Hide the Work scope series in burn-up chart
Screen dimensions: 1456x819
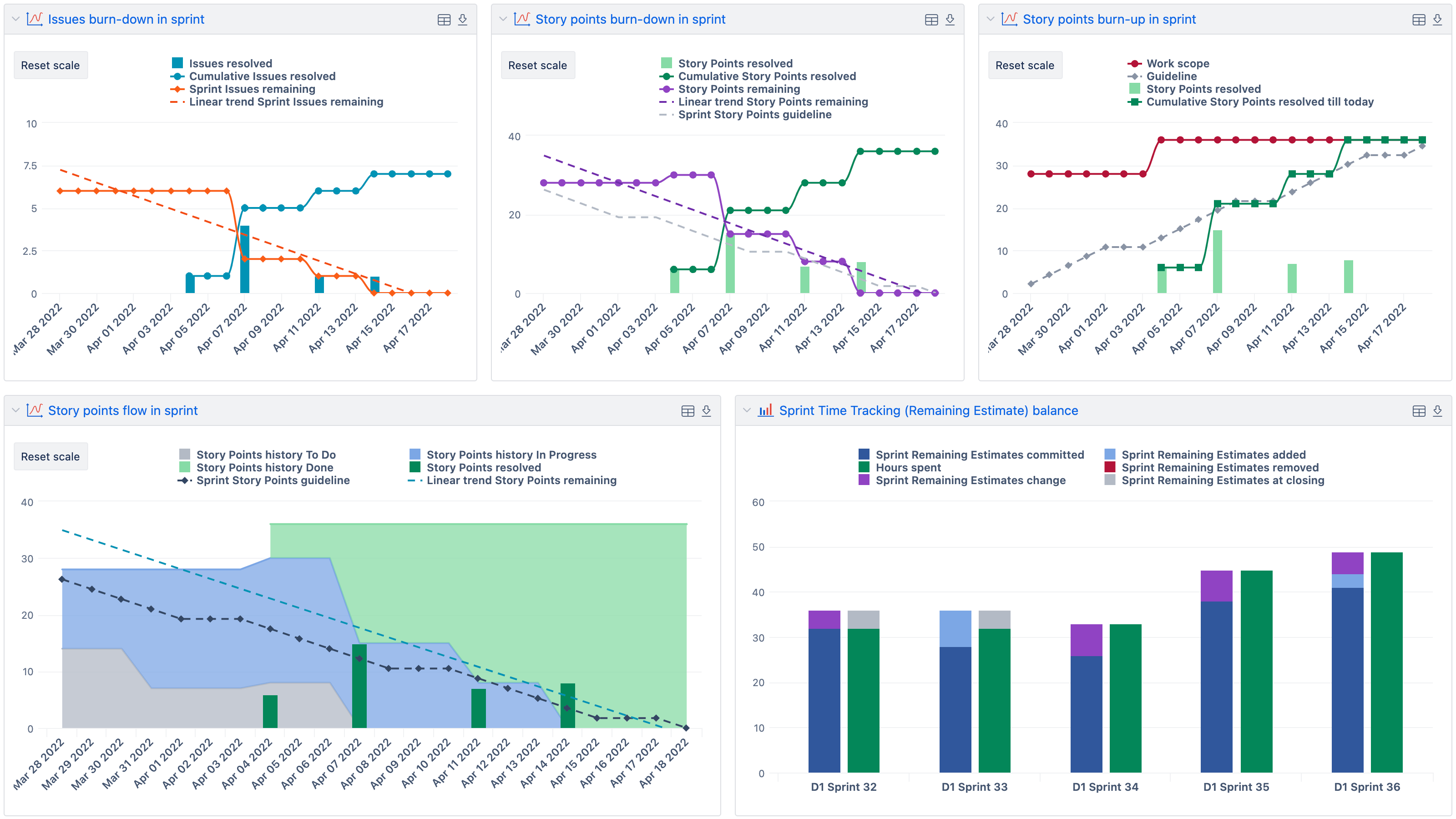coord(1178,63)
